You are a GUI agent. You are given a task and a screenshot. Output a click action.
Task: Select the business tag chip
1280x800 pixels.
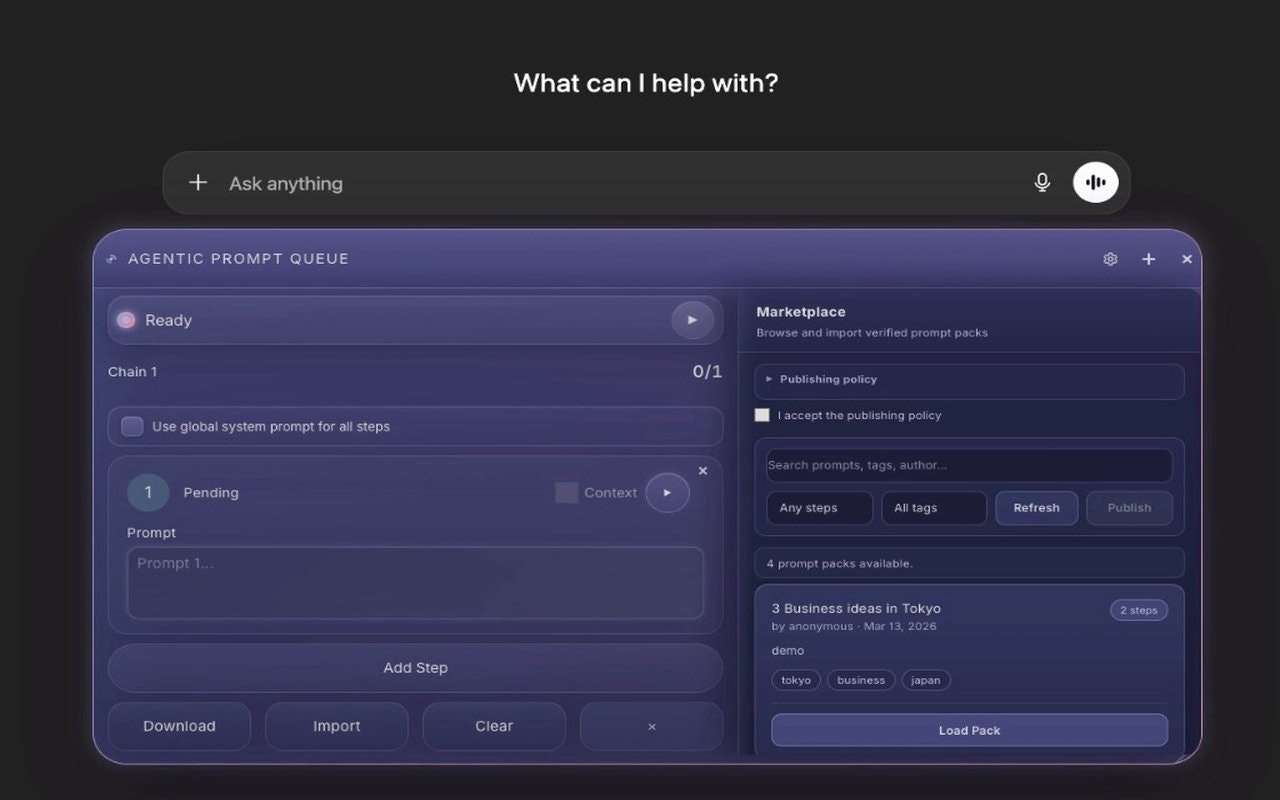coord(861,680)
